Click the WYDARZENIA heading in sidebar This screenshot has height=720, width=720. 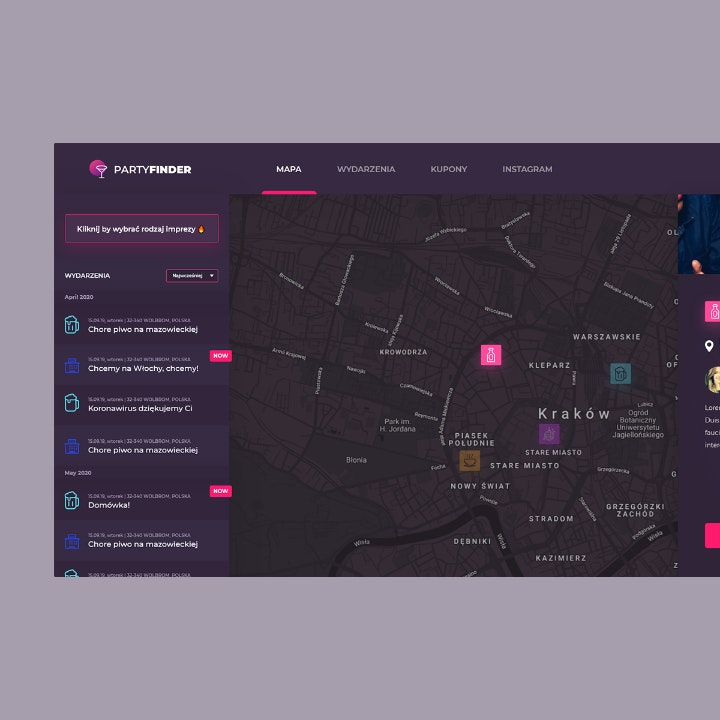click(x=87, y=276)
